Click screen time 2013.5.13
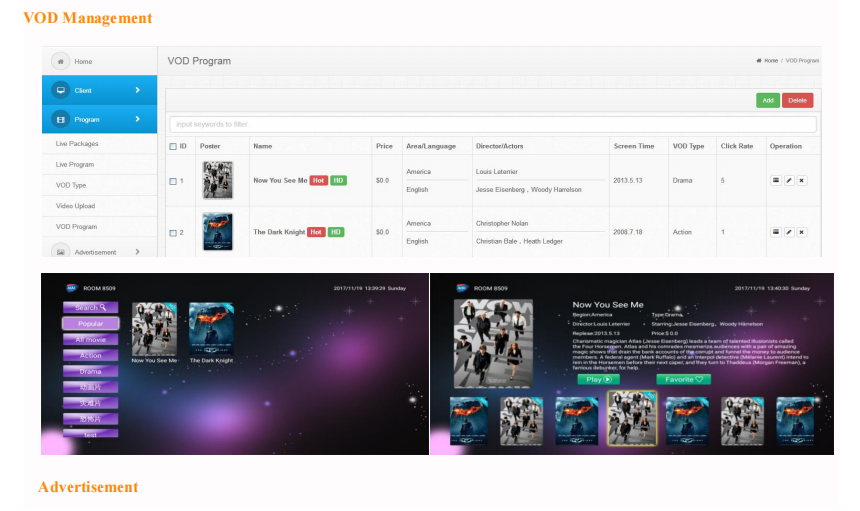 point(627,180)
